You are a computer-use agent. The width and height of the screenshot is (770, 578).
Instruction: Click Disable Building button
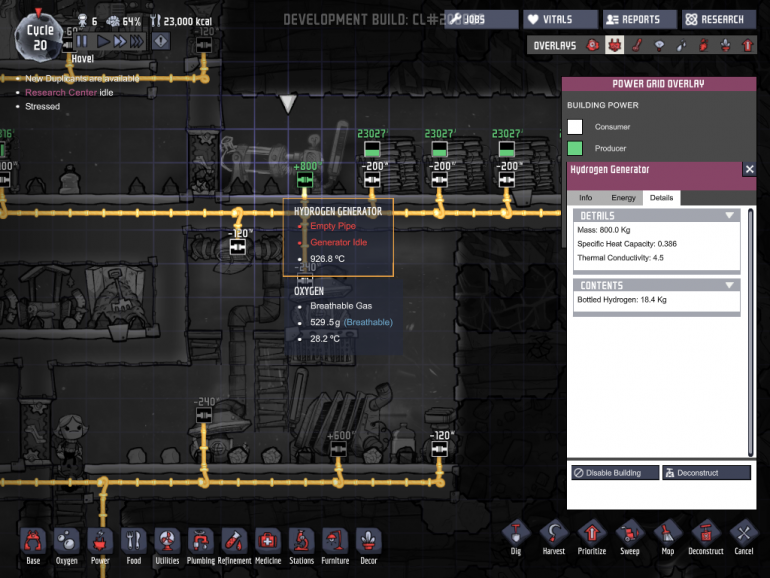[615, 472]
